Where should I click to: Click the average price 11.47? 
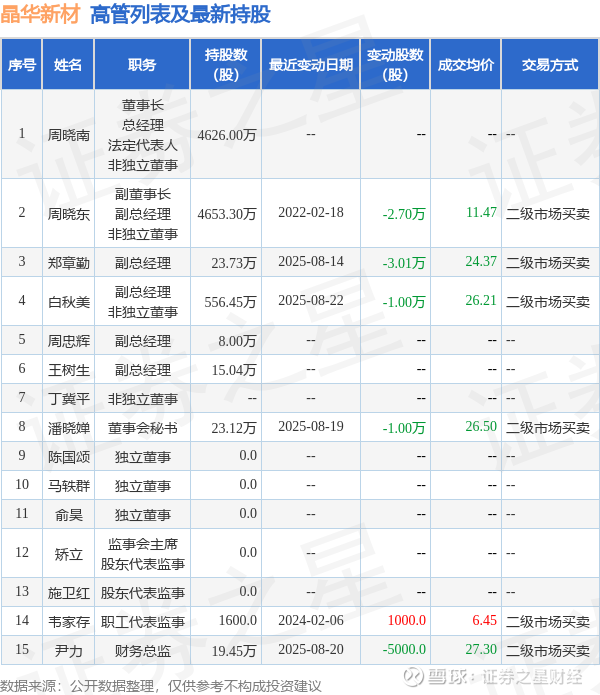click(x=481, y=212)
